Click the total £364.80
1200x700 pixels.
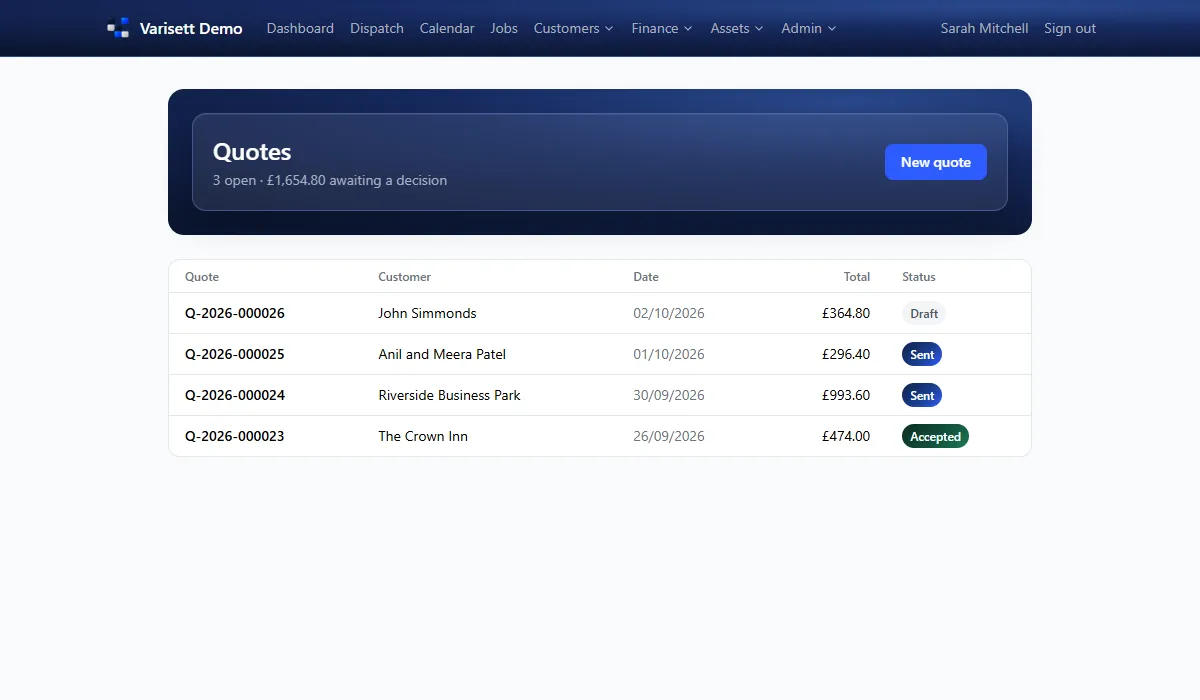(x=846, y=313)
